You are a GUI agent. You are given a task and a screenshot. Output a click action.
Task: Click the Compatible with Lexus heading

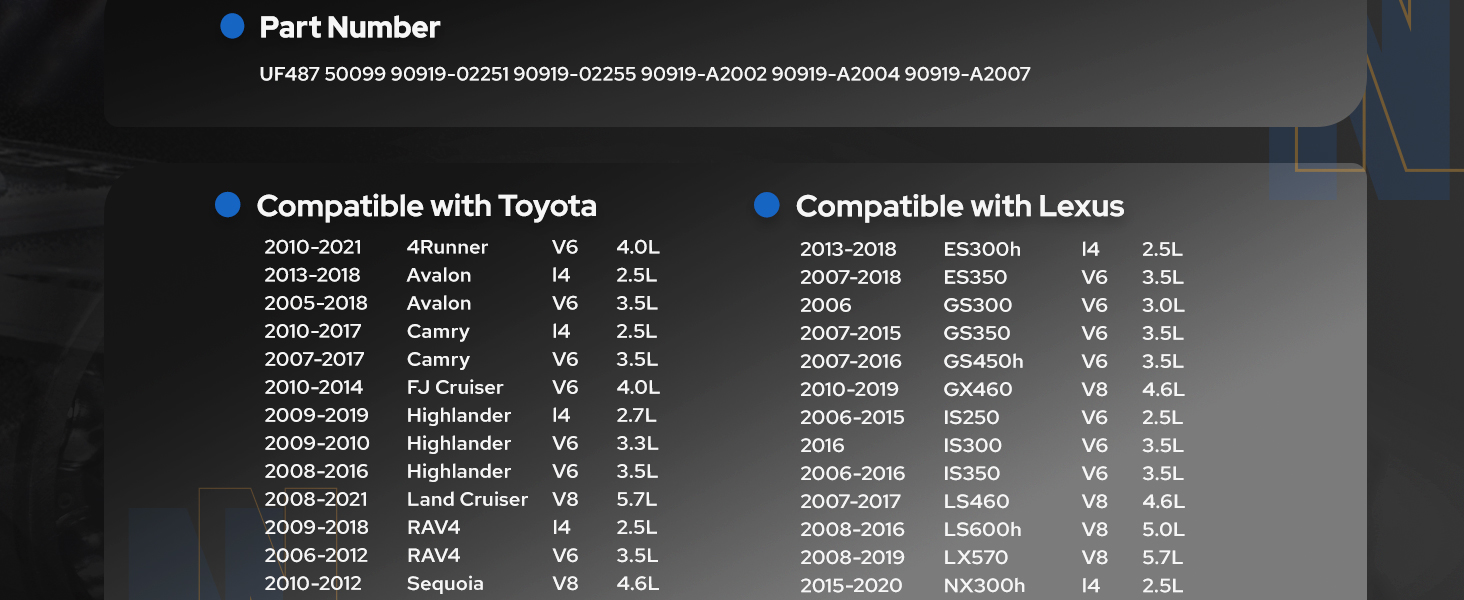tap(959, 206)
